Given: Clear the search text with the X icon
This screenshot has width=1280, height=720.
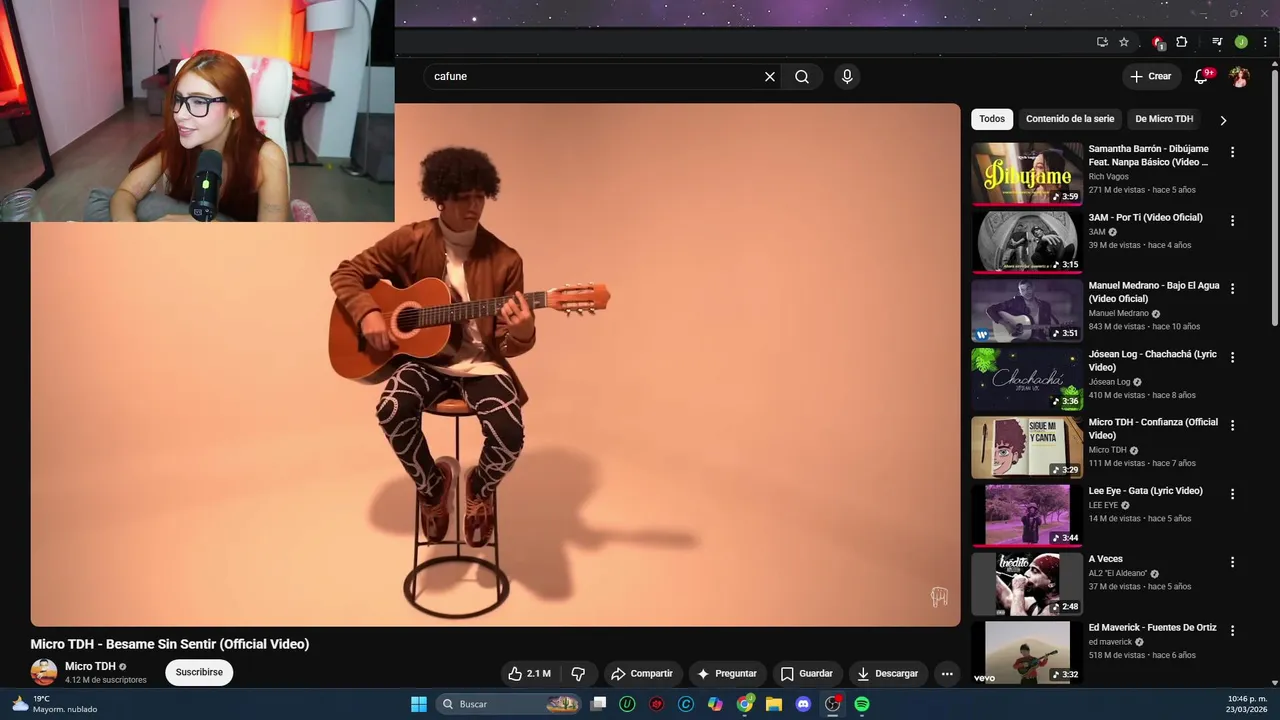Looking at the screenshot, I should [770, 76].
